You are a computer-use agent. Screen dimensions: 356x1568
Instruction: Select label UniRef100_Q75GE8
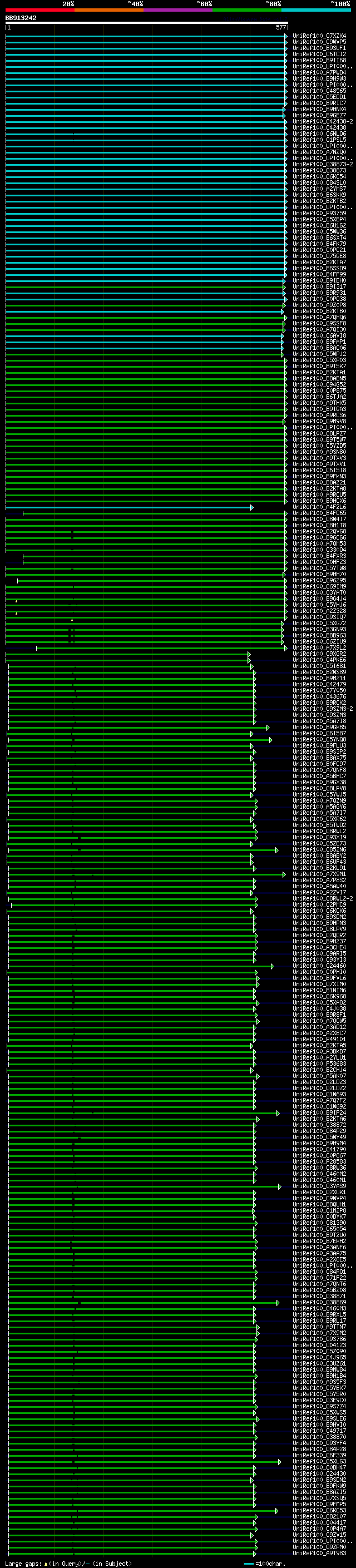[x=319, y=256]
